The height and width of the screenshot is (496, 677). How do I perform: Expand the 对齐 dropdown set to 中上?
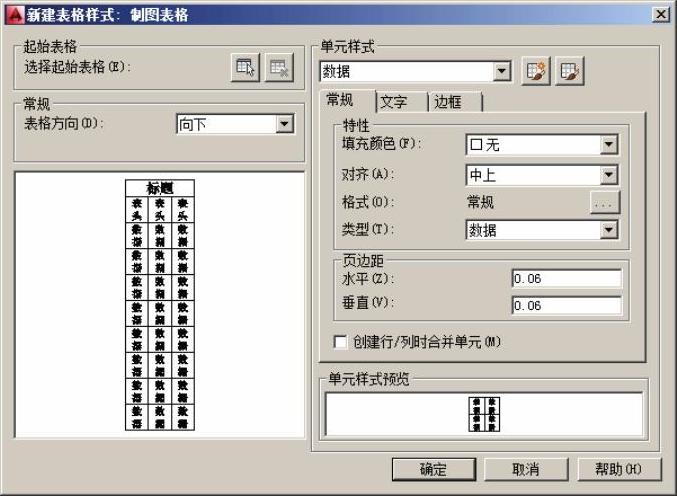click(609, 175)
